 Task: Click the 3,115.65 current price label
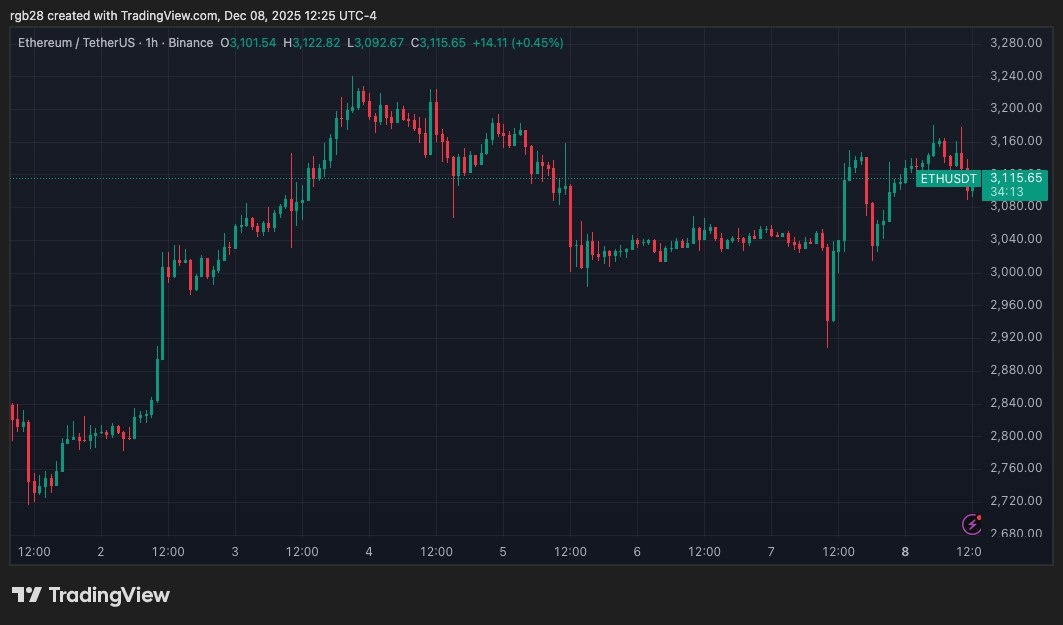(1016, 178)
